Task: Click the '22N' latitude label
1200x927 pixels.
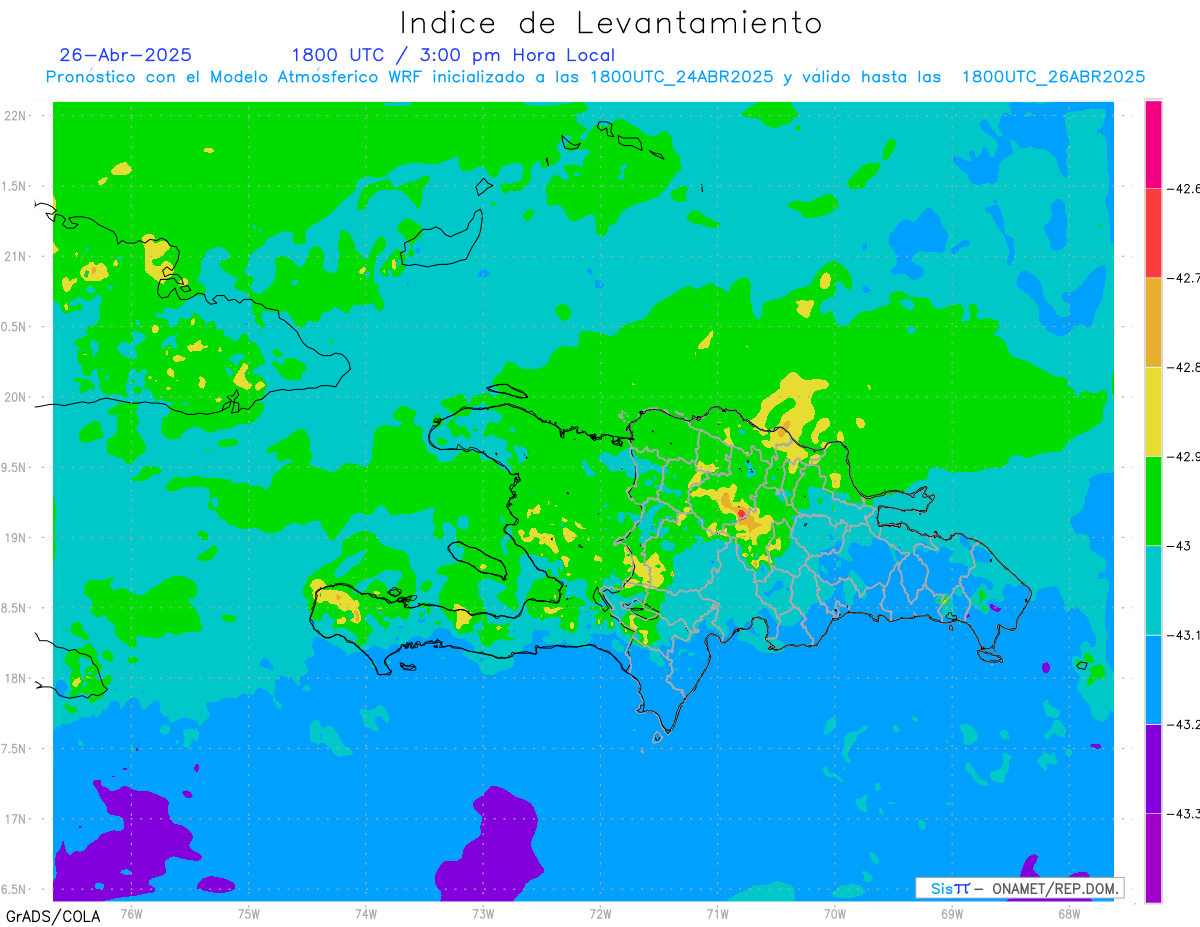Action: (x=17, y=116)
